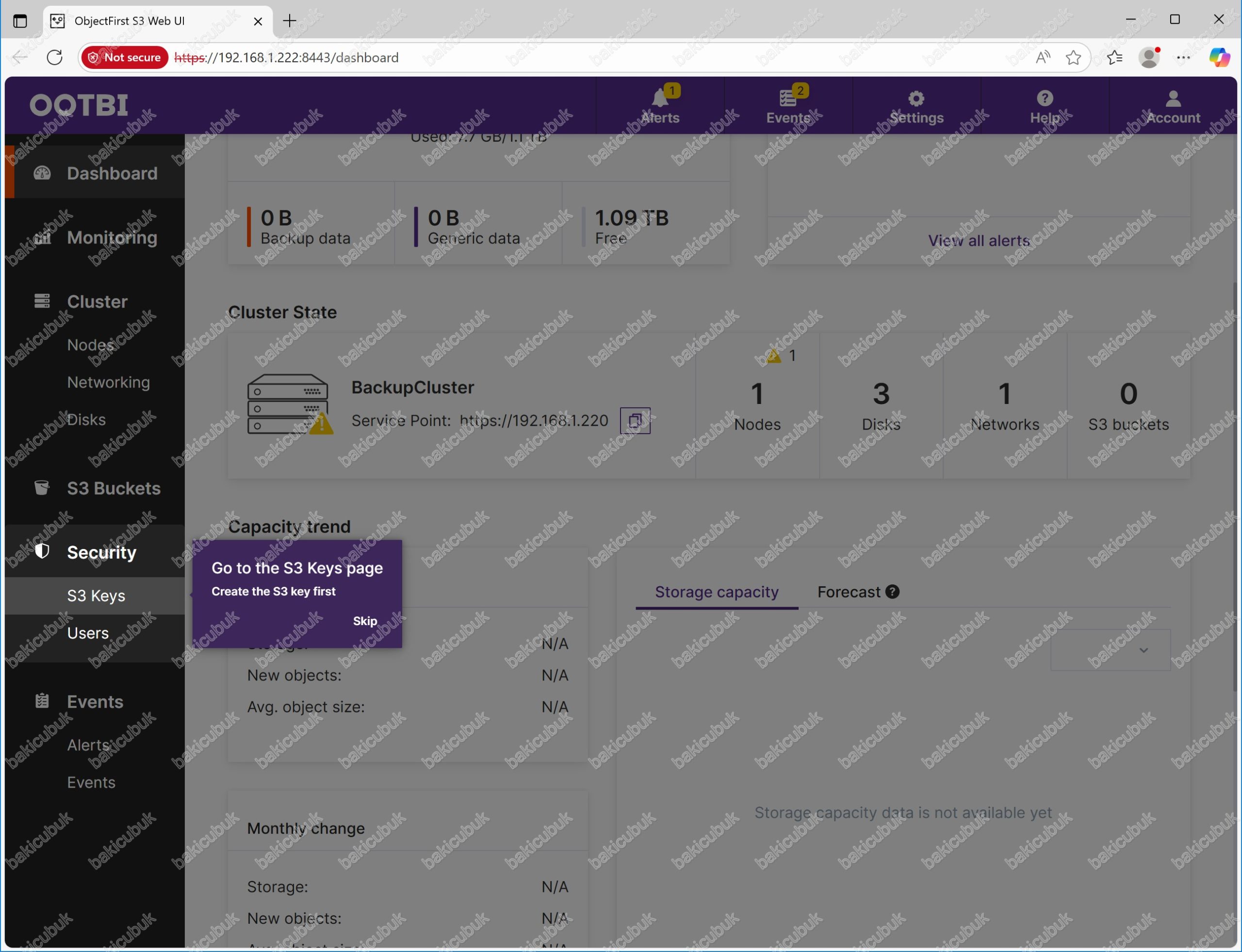Open Security section in the sidebar
Screen dimensions: 1242x952
pos(95,552)
